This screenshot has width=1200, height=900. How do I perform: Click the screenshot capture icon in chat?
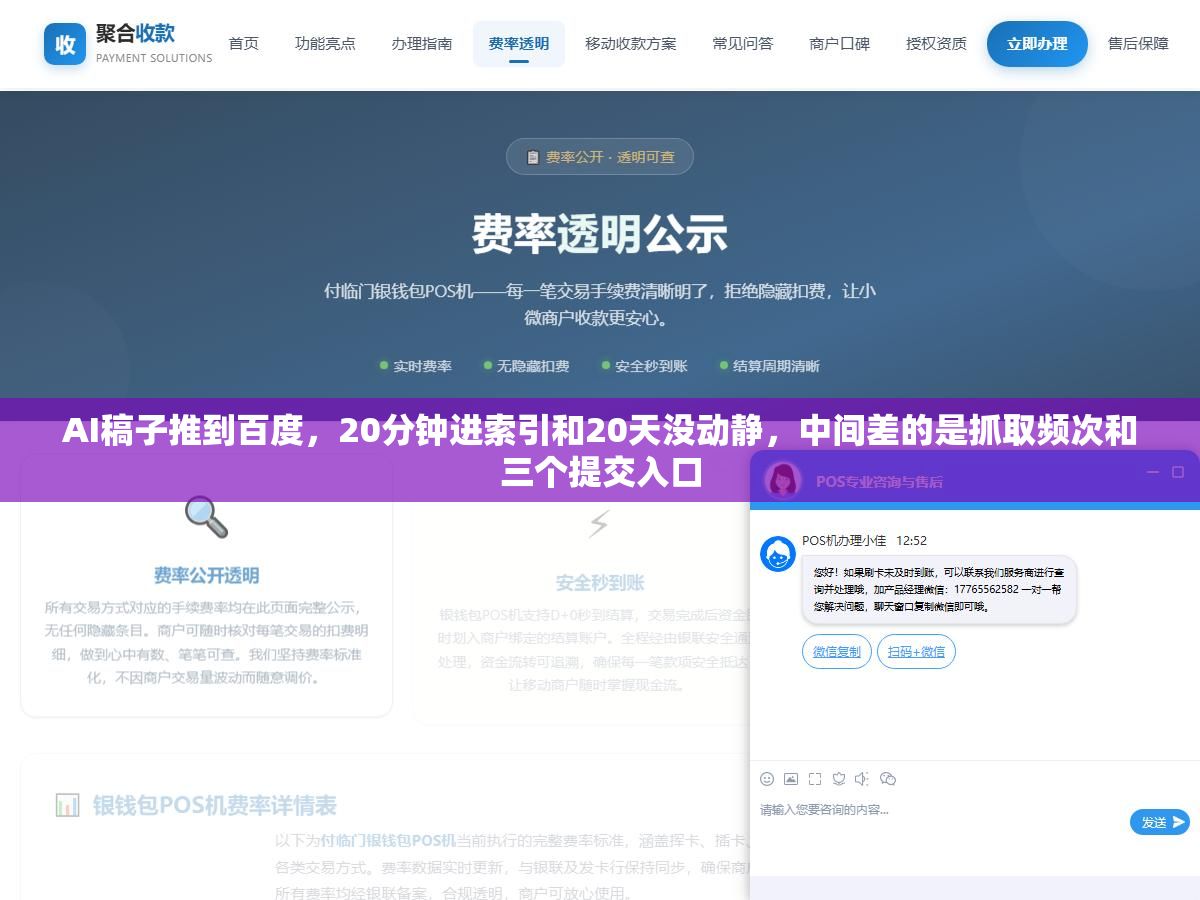(x=815, y=779)
